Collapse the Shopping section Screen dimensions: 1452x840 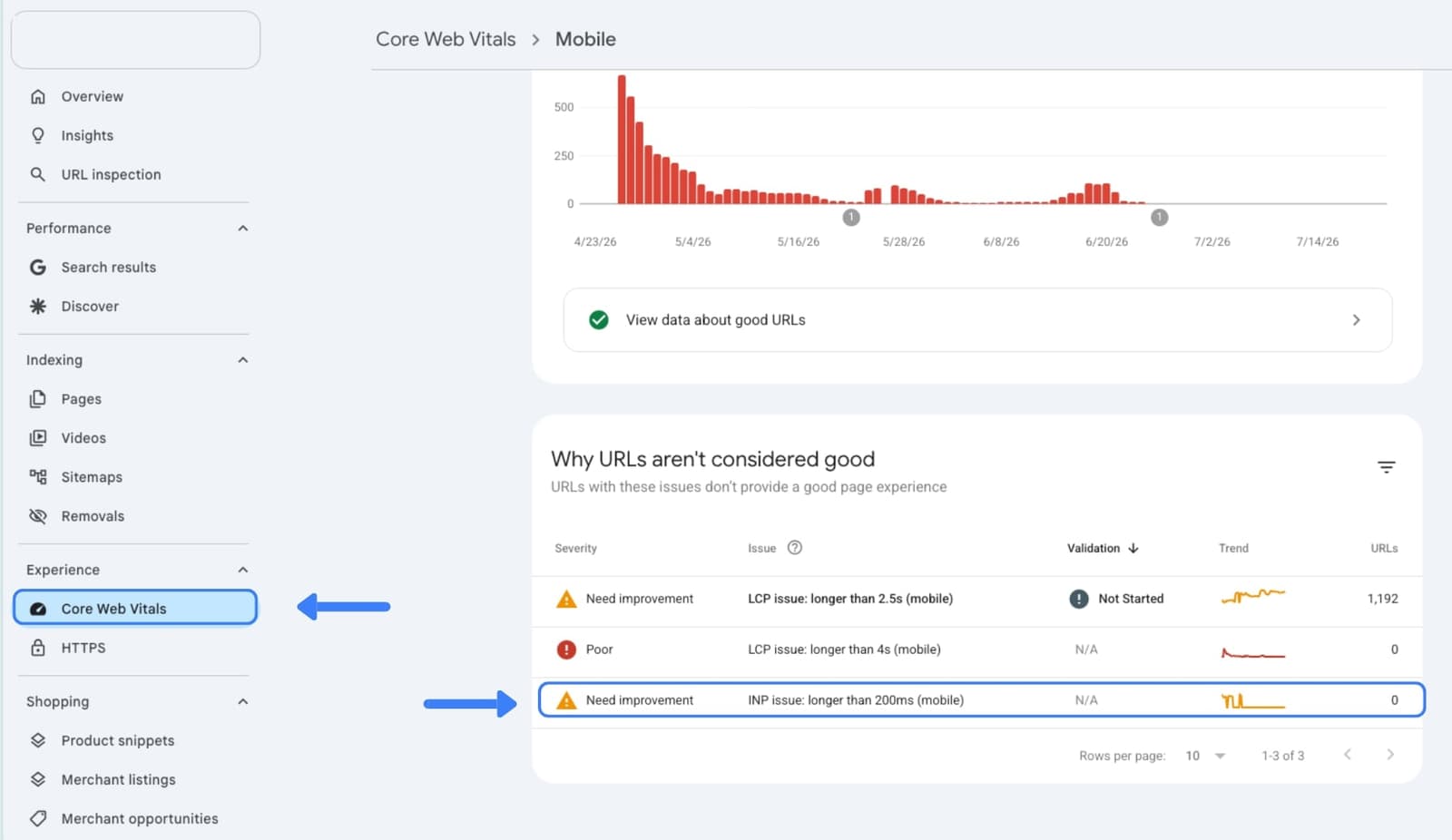[x=242, y=701]
